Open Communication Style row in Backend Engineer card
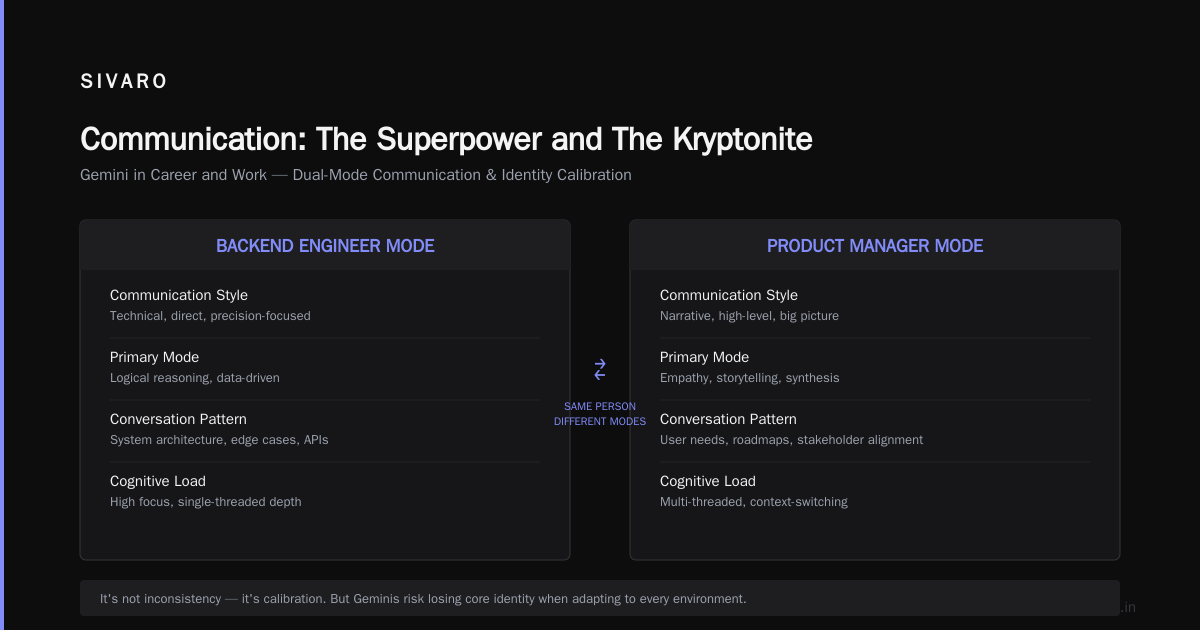This screenshot has height=630, width=1200. [325, 305]
